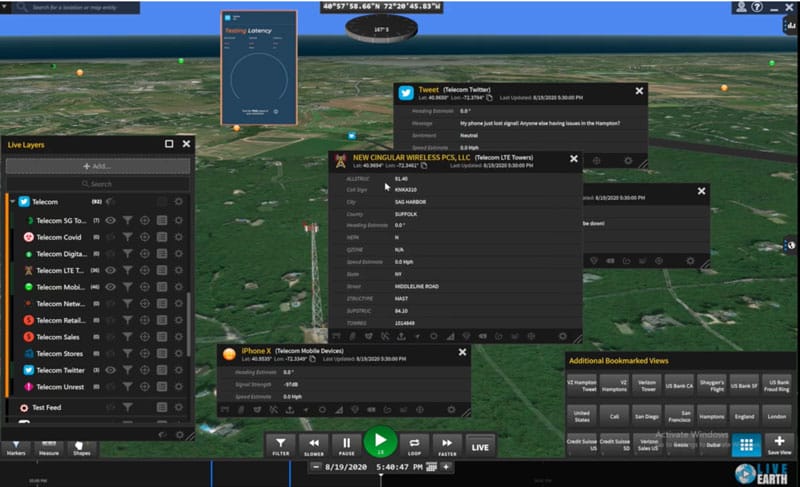This screenshot has height=487, width=800.
Task: Open settings gear for Telecom Network layer
Action: point(179,303)
